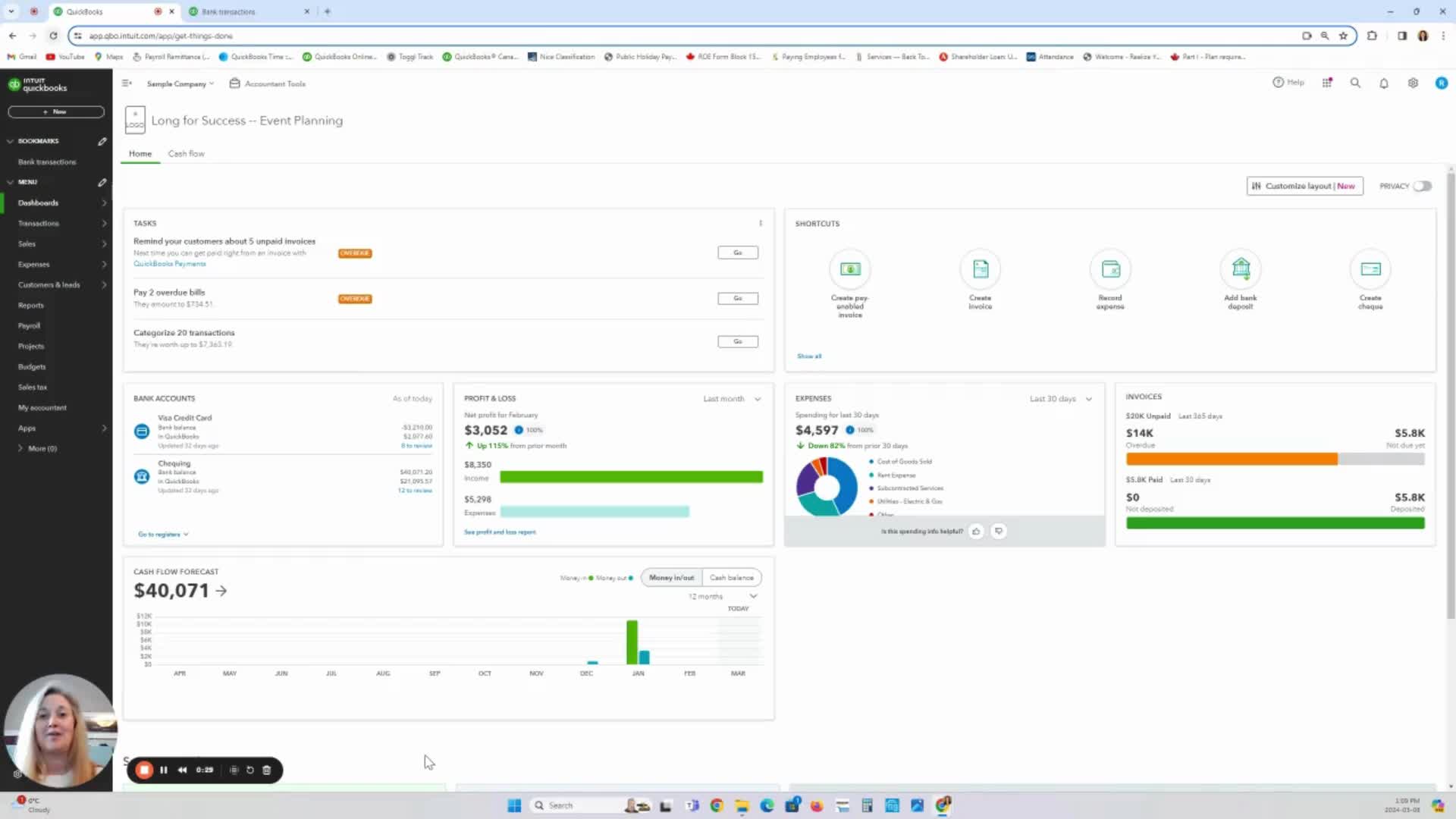Collapse the sidebar navigation hamburger icon

pos(127,83)
